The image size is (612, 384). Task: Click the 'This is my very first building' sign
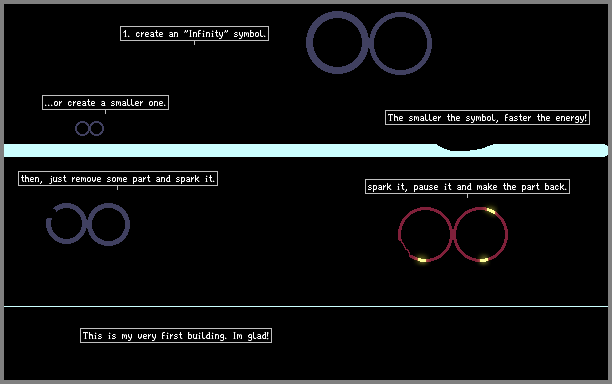coord(176,336)
